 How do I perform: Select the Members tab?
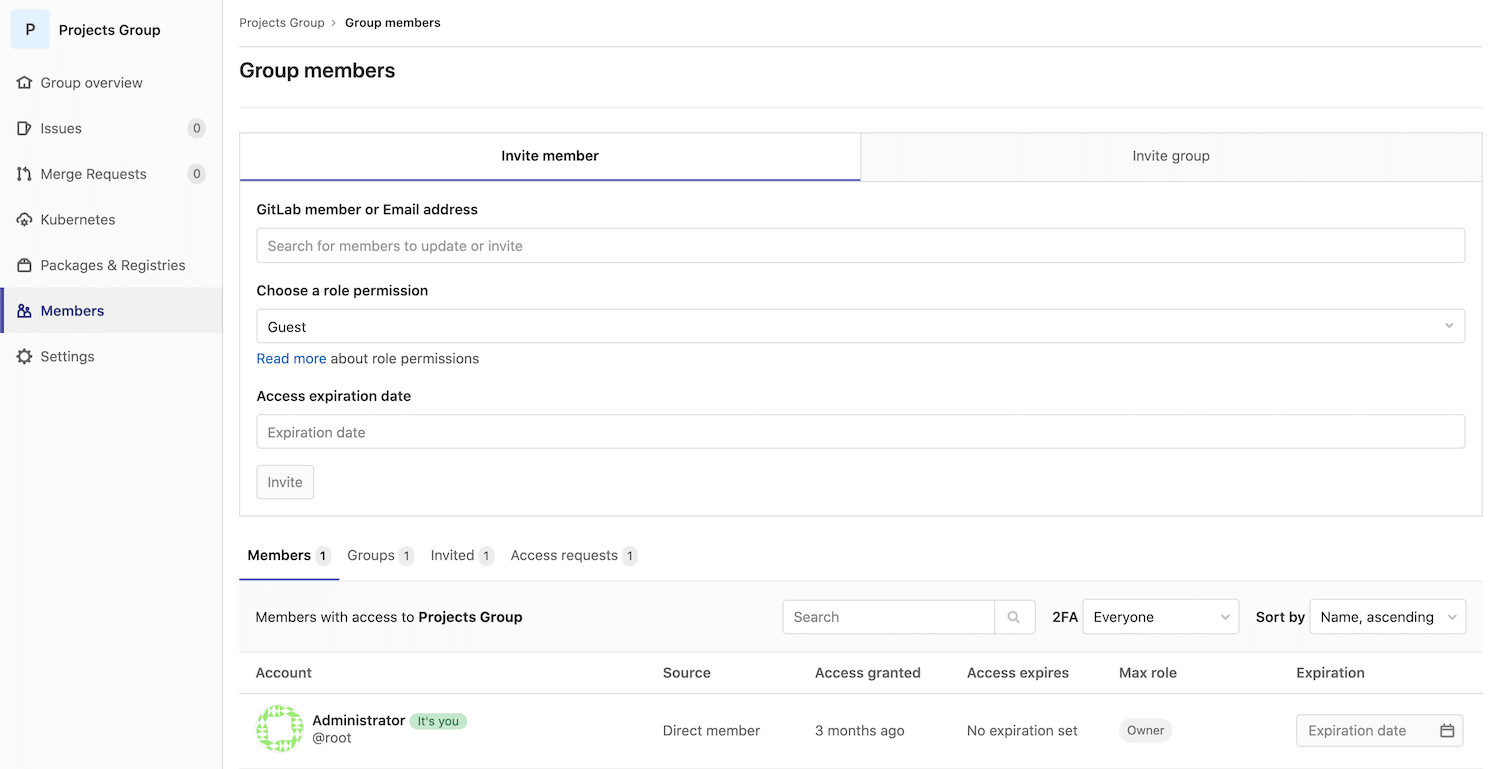[289, 556]
